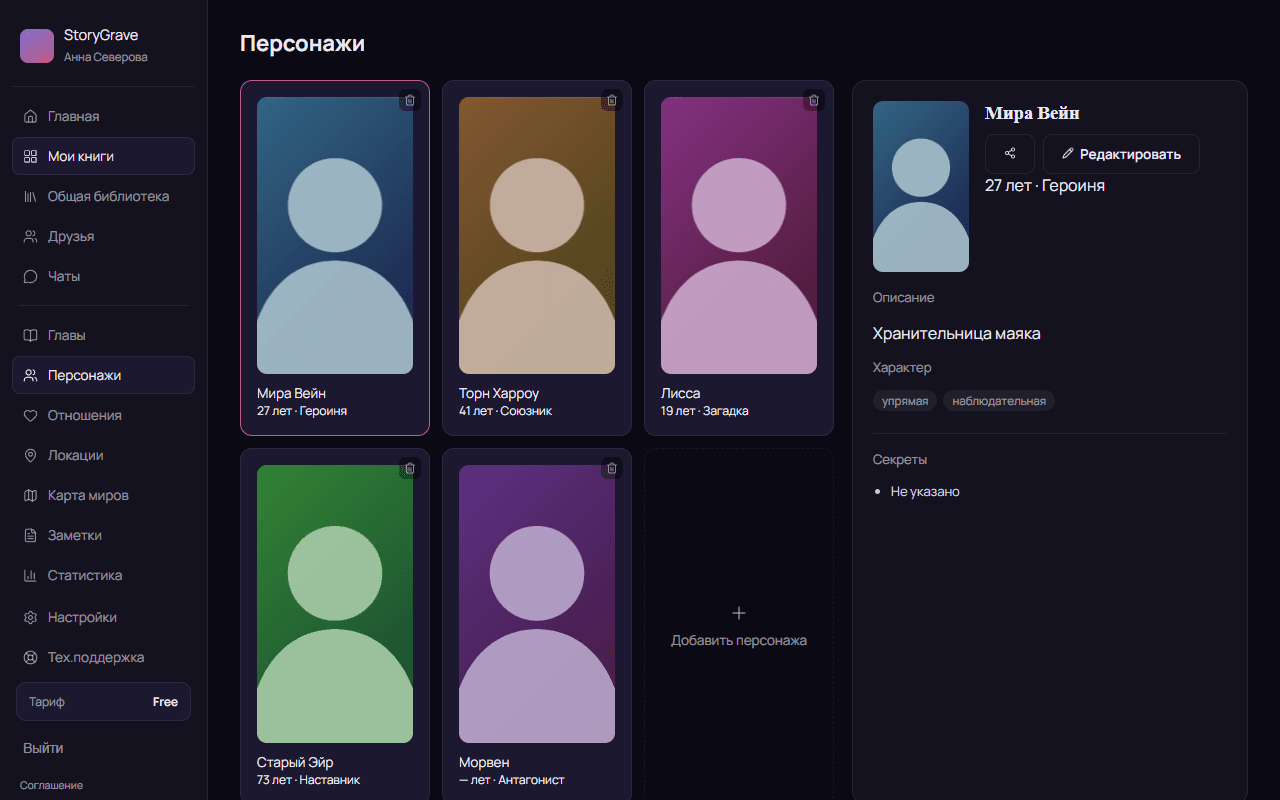This screenshot has height=800, width=1280.
Task: Delete the Старый Эйр character card
Action: click(x=410, y=468)
